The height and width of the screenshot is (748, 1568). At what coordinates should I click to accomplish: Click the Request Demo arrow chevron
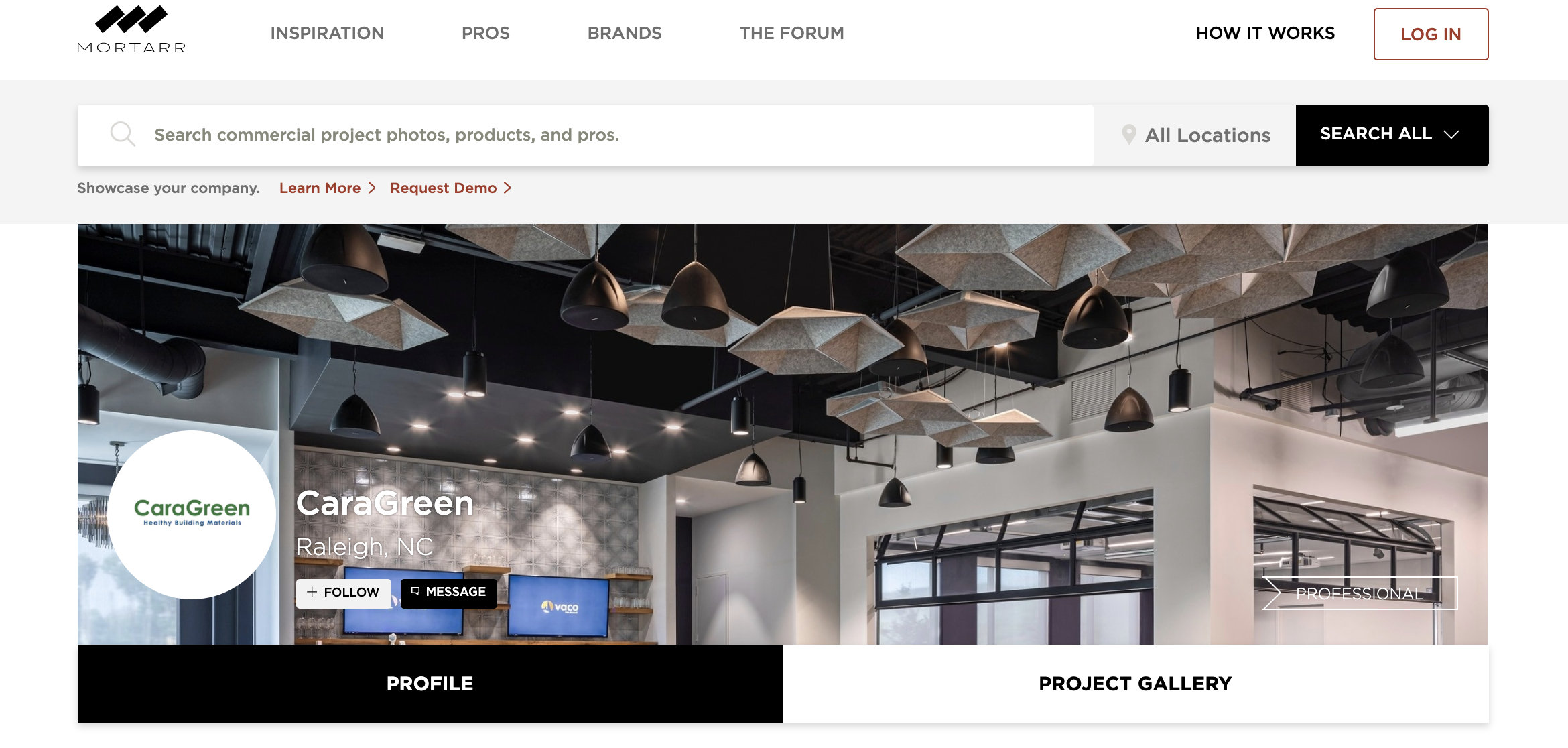(x=508, y=188)
